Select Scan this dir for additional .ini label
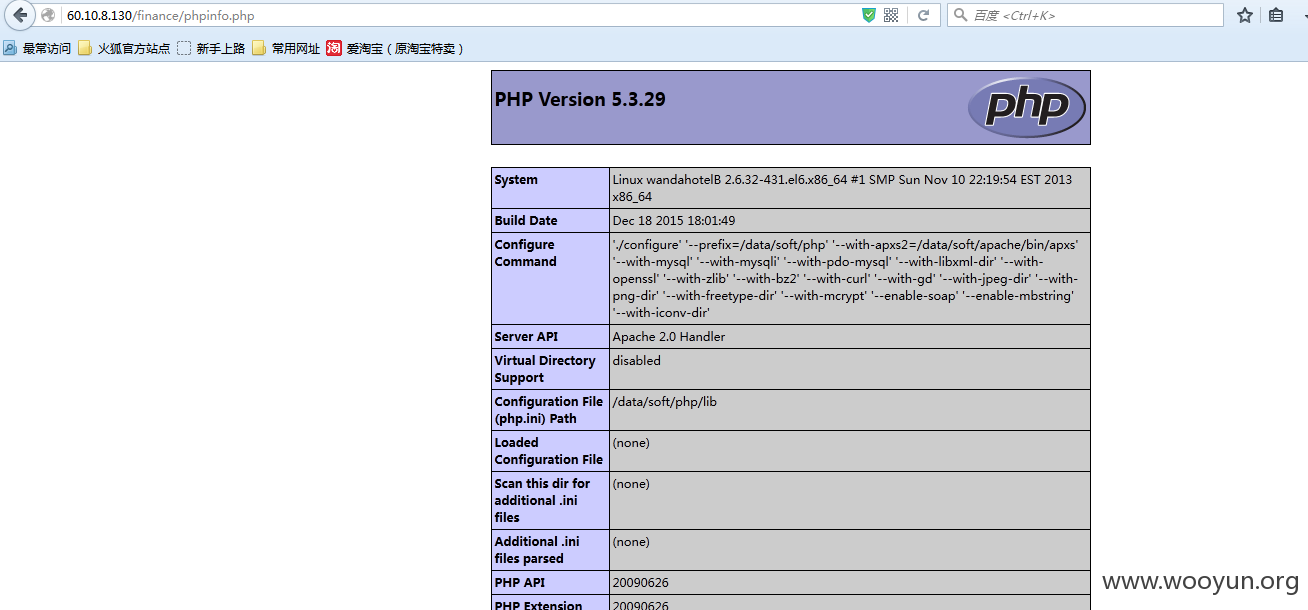 542,500
